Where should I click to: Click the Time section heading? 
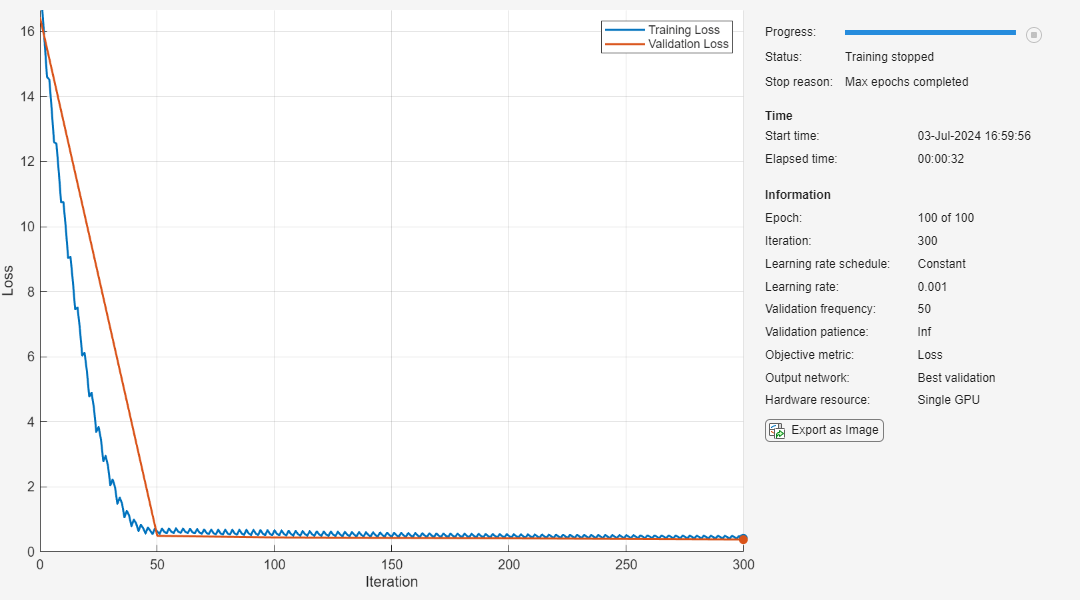(779, 116)
